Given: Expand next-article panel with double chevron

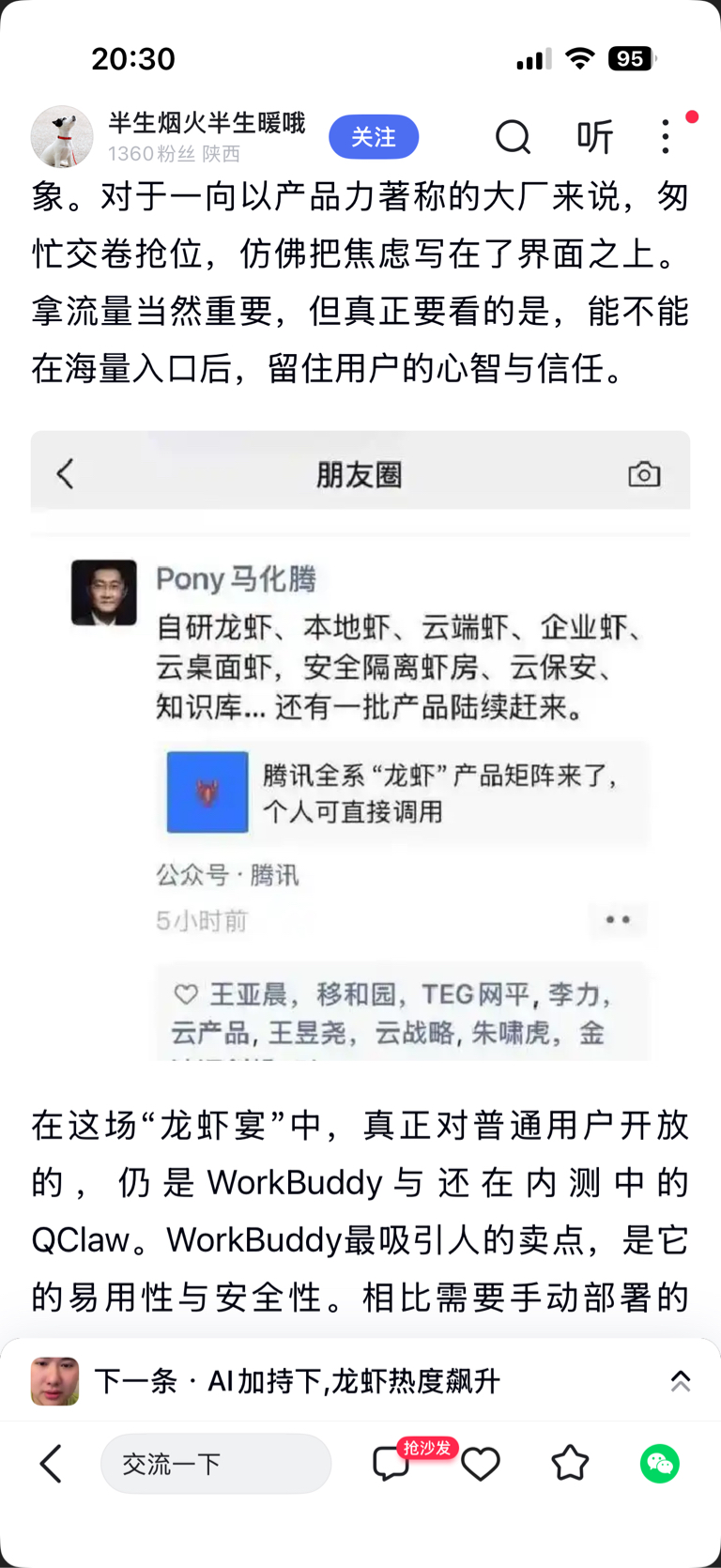Looking at the screenshot, I should [681, 1381].
